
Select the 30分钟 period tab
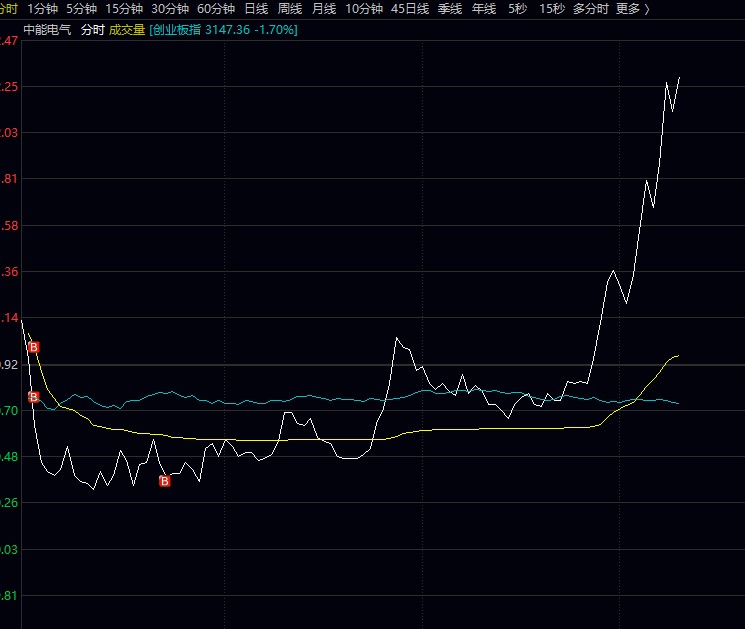[170, 9]
